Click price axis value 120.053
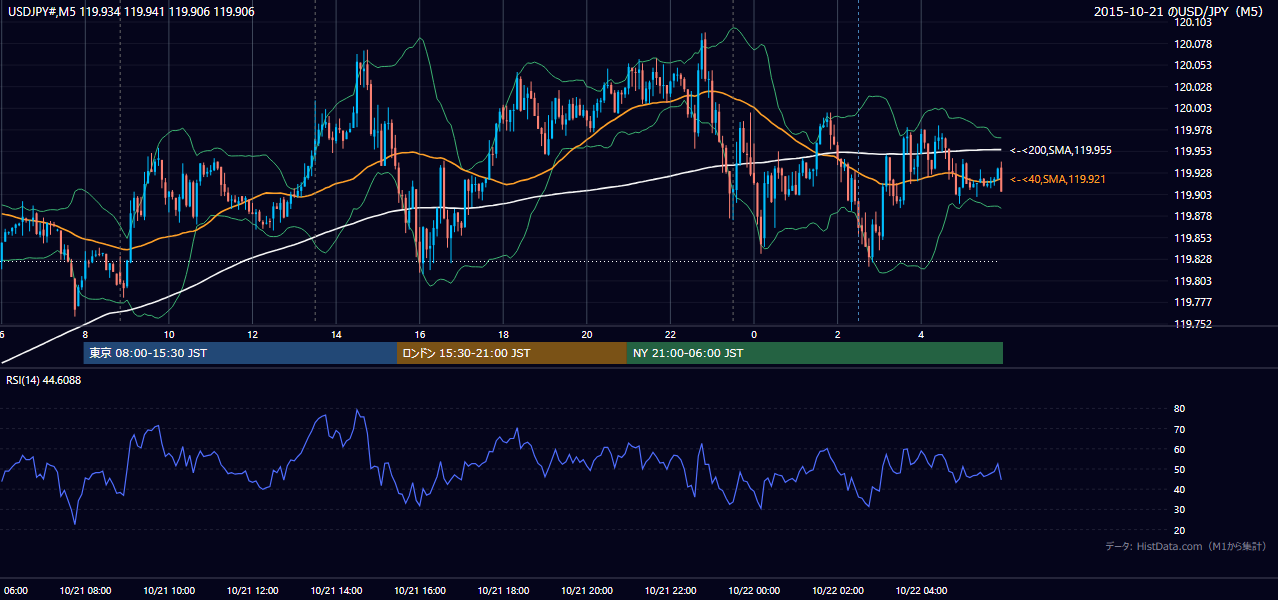This screenshot has width=1278, height=600. [x=1195, y=65]
